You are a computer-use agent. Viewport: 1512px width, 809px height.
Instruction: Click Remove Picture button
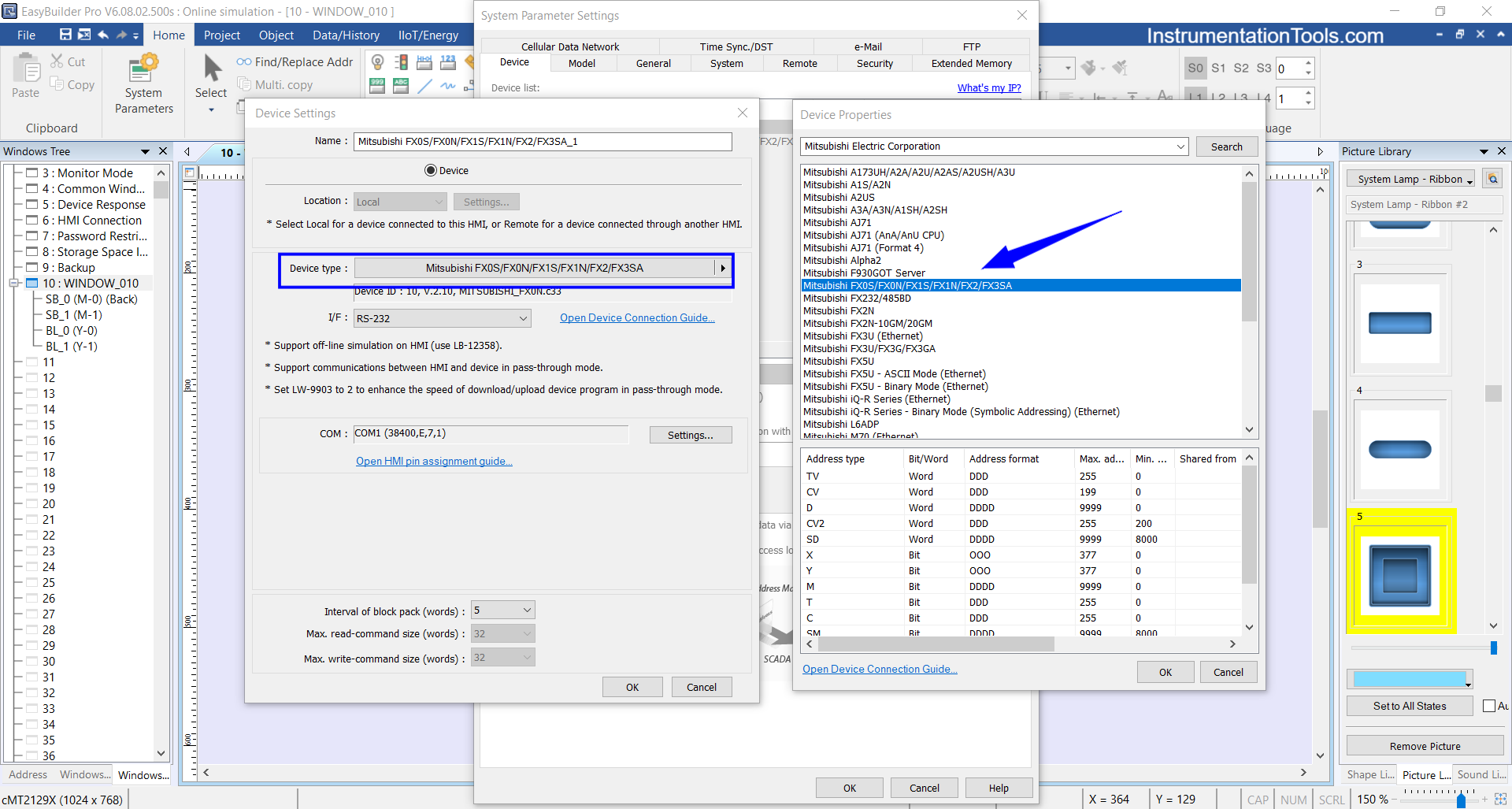click(x=1425, y=745)
